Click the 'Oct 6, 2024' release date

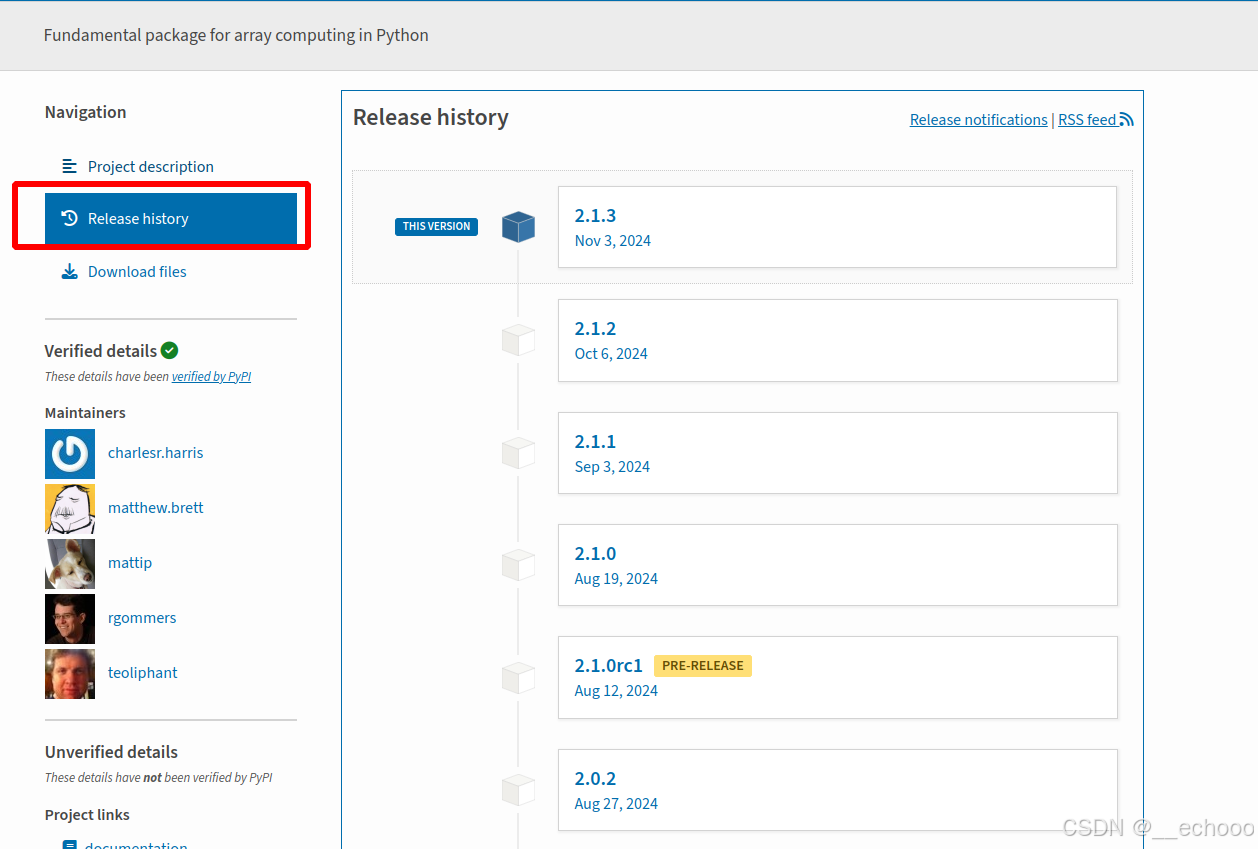tap(611, 354)
